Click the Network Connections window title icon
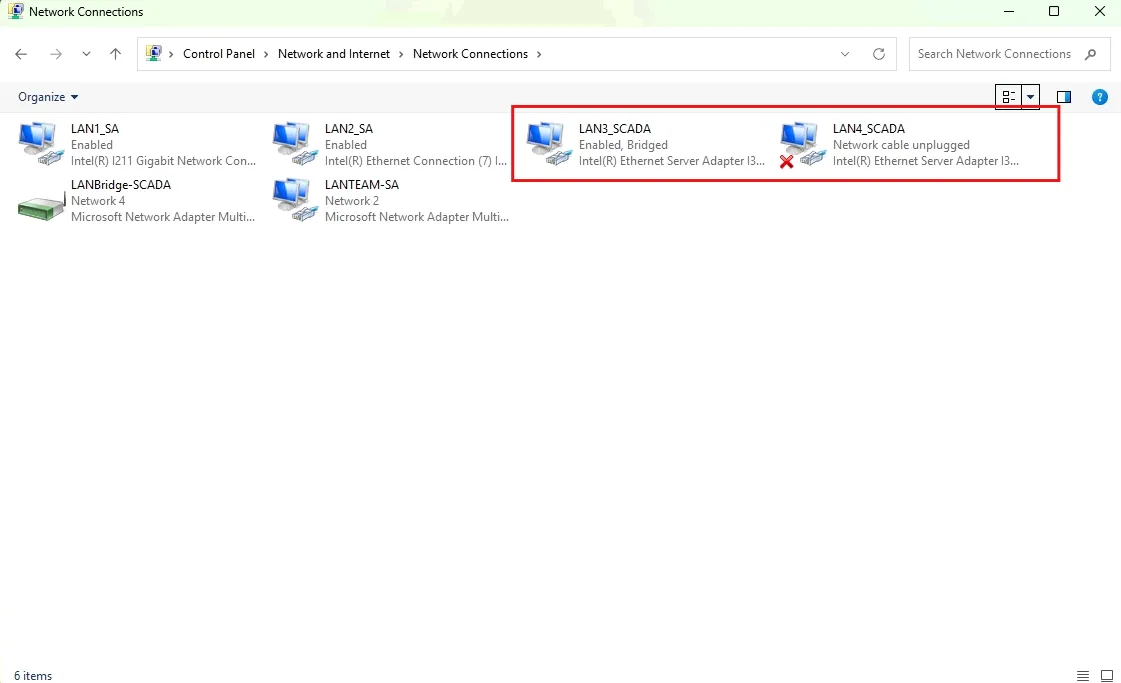1121x683 pixels. pyautogui.click(x=15, y=11)
